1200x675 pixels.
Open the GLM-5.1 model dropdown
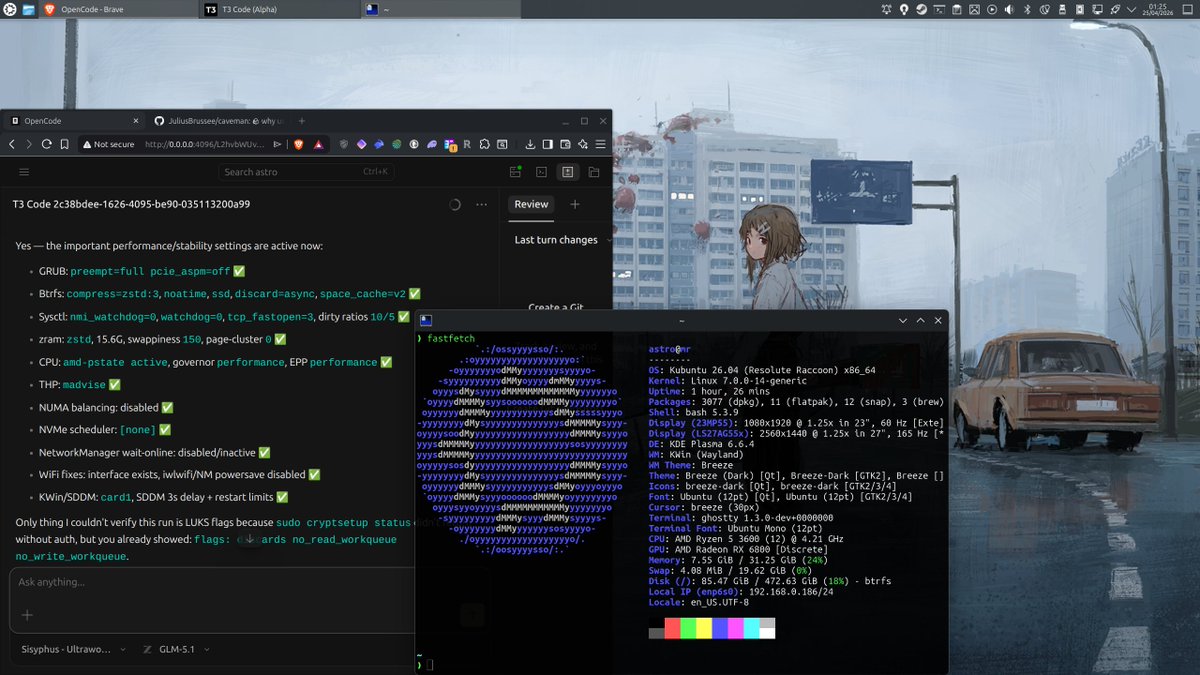(178, 649)
